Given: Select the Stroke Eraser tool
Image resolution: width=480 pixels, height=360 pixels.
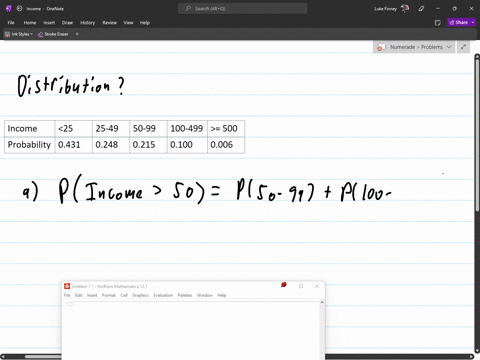Looking at the screenshot, I should pos(53,34).
